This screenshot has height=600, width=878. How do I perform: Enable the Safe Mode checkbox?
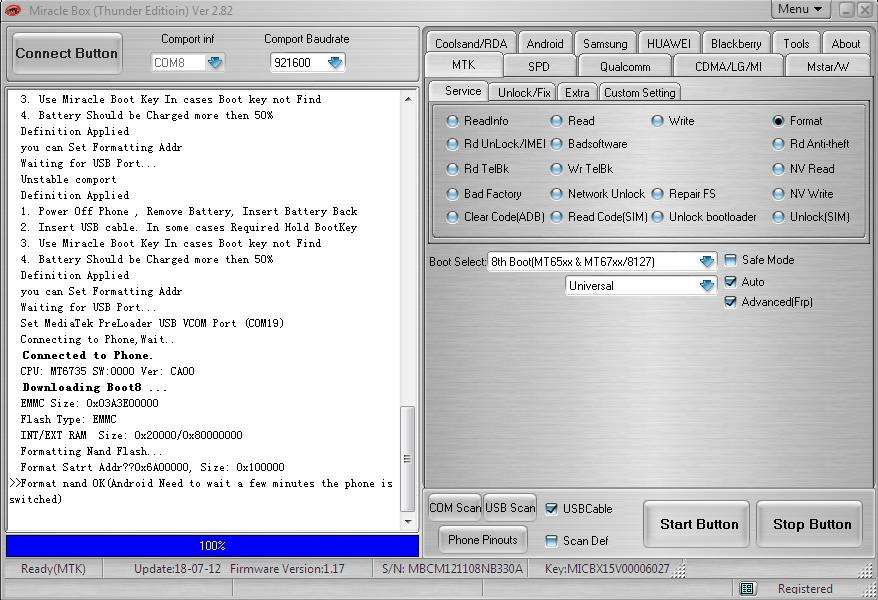point(730,260)
